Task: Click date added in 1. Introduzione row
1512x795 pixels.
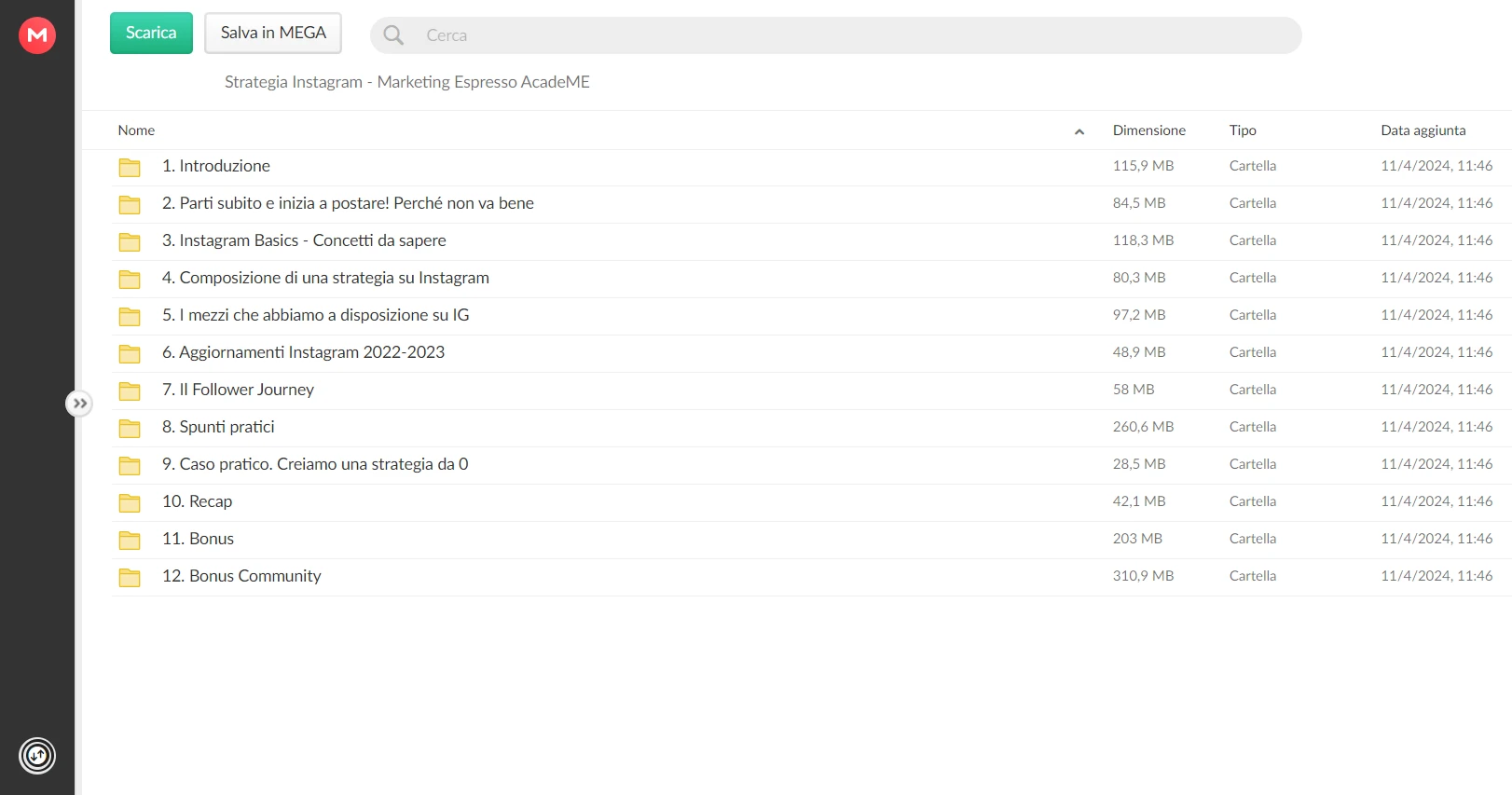Action: point(1436,166)
